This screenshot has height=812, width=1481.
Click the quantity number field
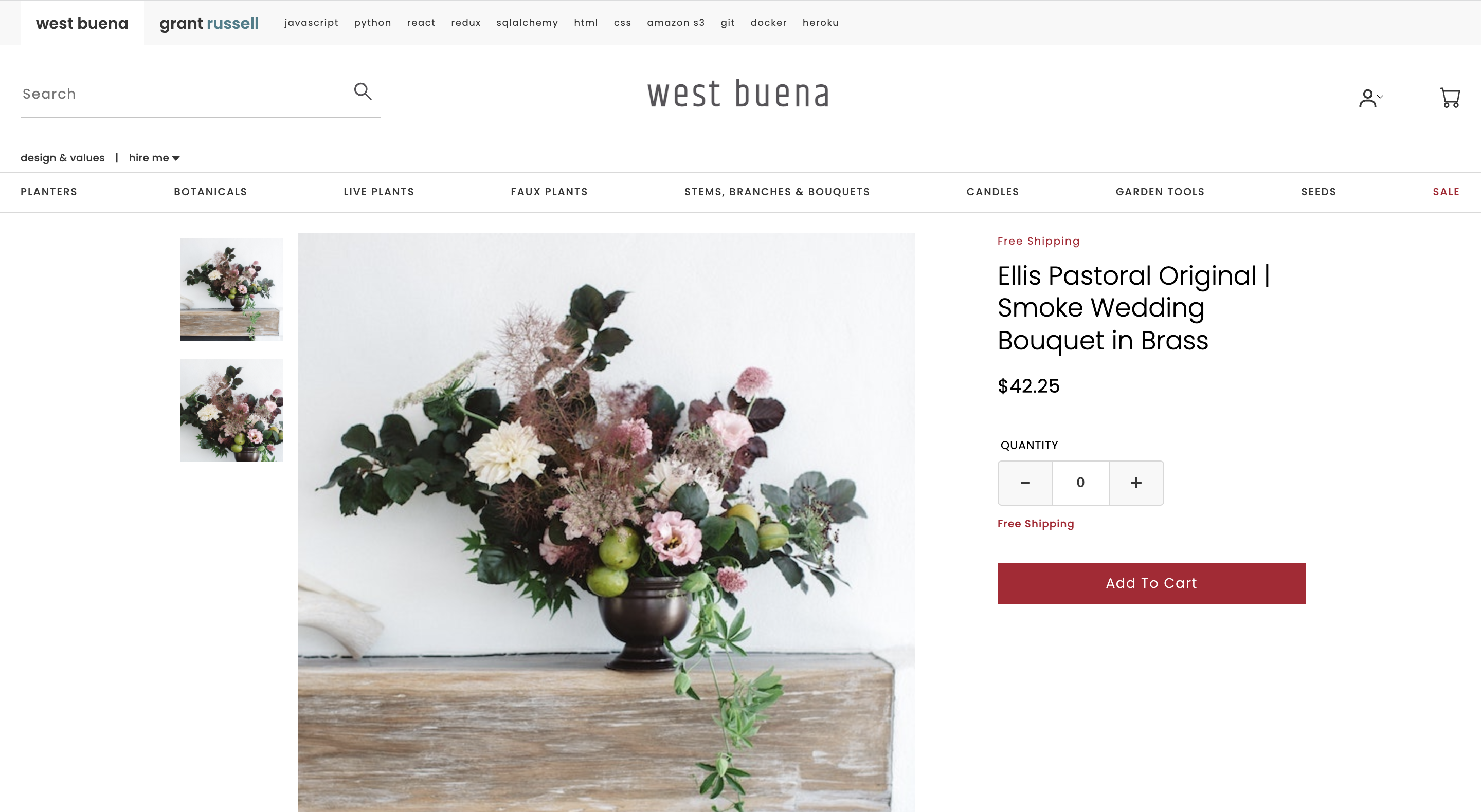point(1081,483)
